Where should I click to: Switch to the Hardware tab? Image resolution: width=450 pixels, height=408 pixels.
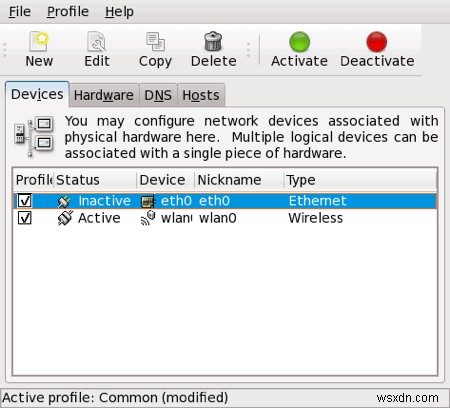(104, 95)
